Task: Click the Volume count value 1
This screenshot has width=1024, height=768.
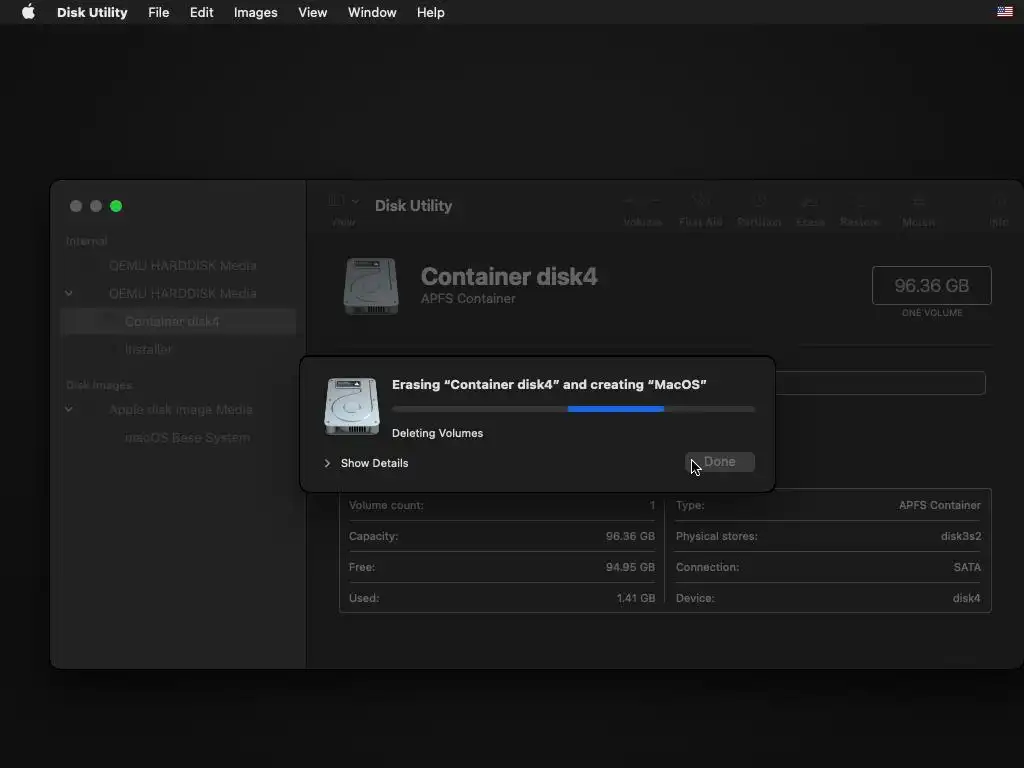Action: 652,505
